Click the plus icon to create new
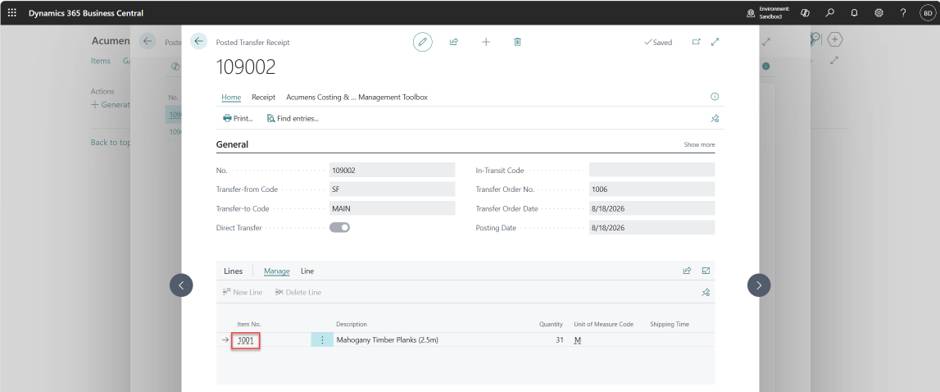Screen dimensions: 940x392 pos(486,42)
